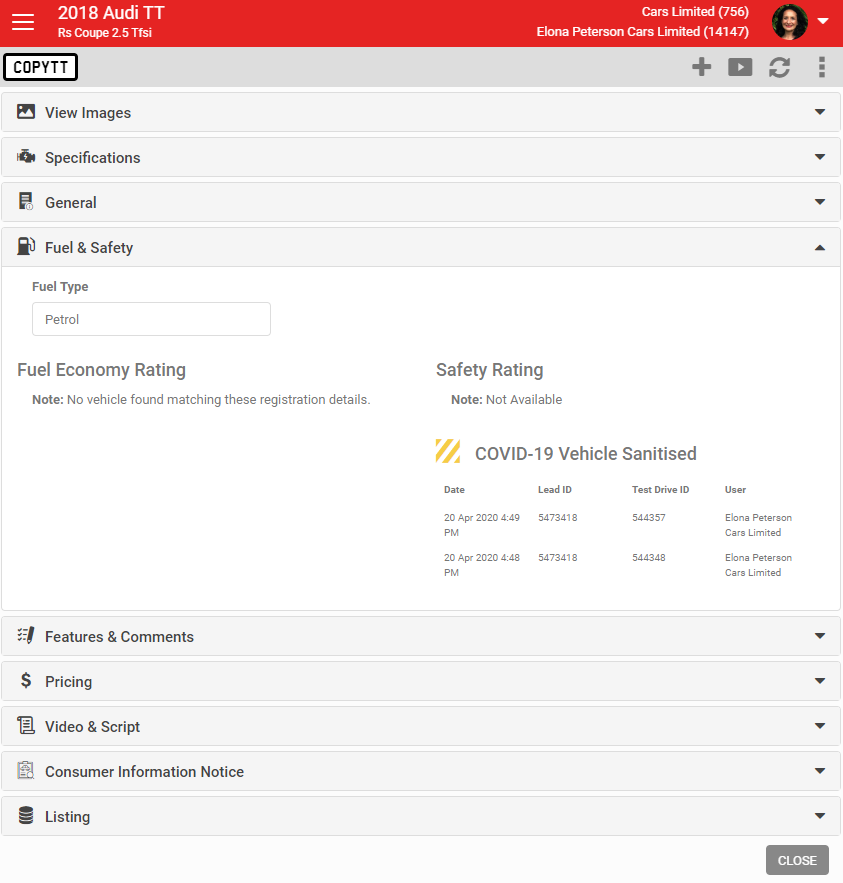Open the dropdown arrow beside the avatar
Image resolution: width=843 pixels, height=883 pixels.
click(823, 21)
